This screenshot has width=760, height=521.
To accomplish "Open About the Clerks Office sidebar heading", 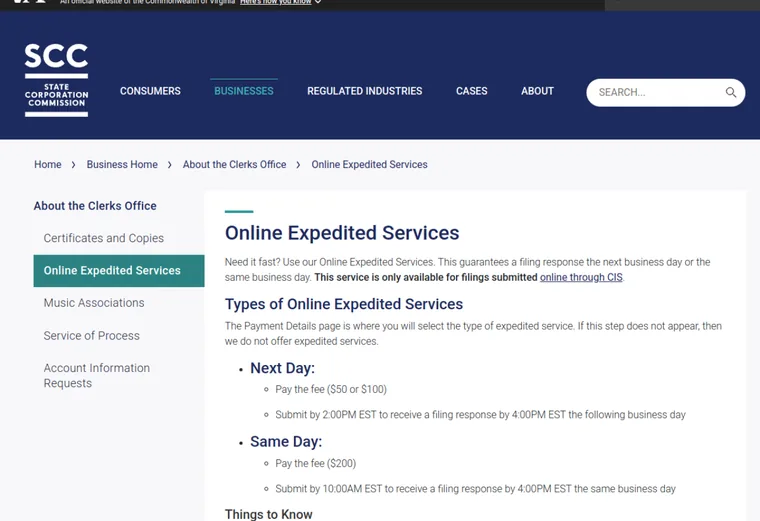I will tap(95, 206).
